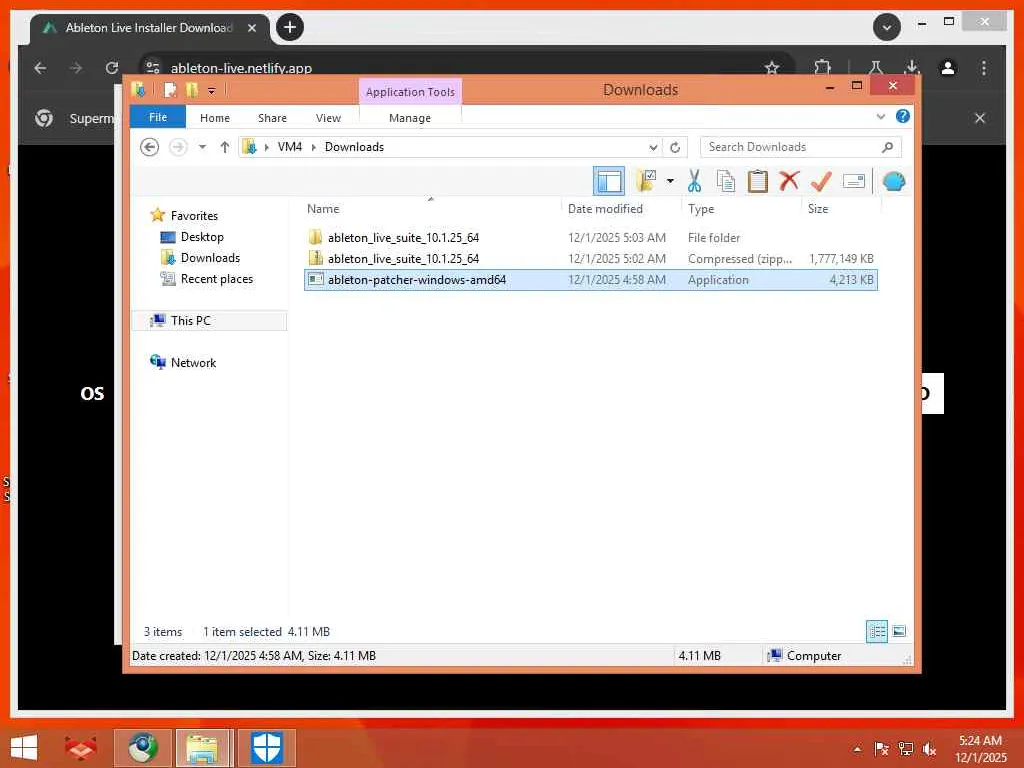
Task: Open Explorer help question mark icon
Action: click(903, 116)
